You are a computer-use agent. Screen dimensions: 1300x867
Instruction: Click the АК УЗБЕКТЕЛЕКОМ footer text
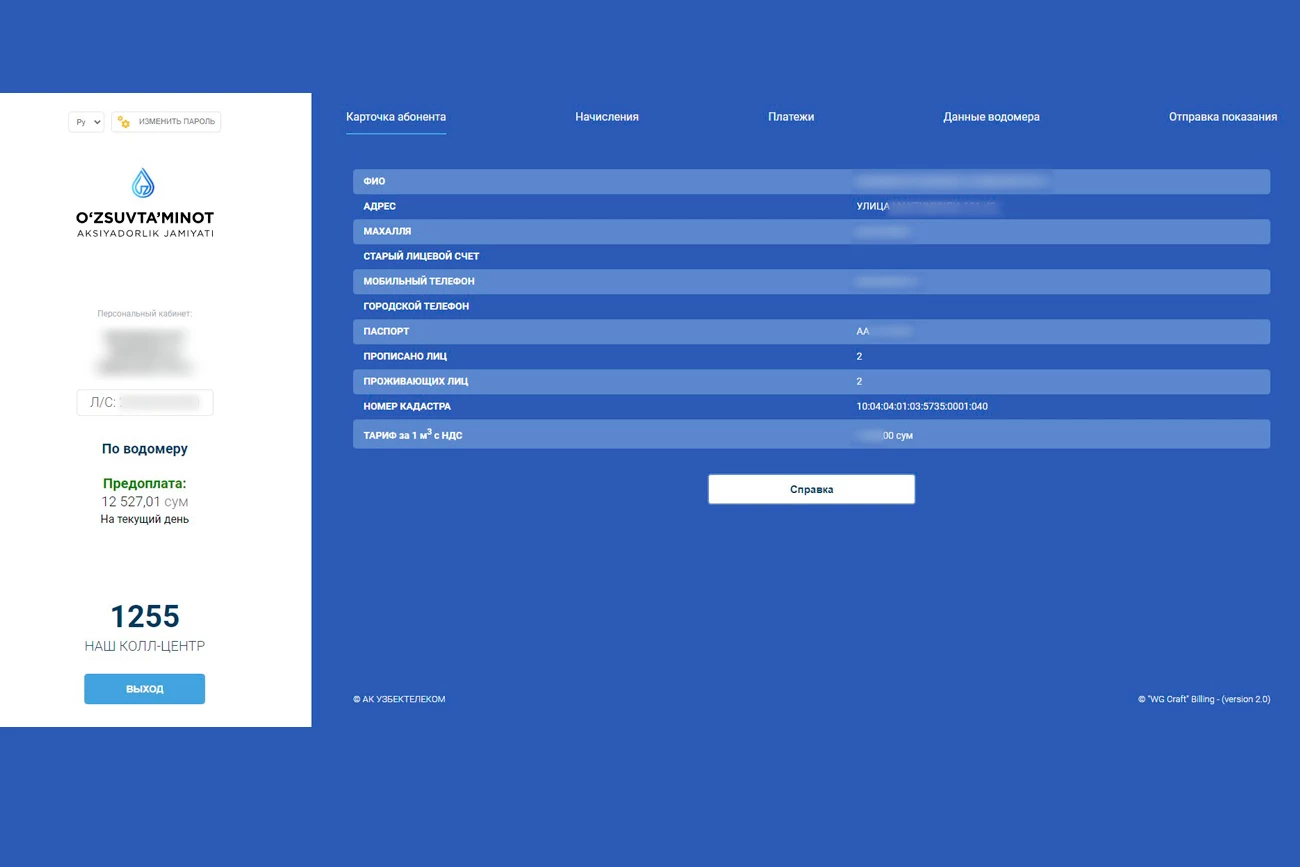click(x=399, y=699)
